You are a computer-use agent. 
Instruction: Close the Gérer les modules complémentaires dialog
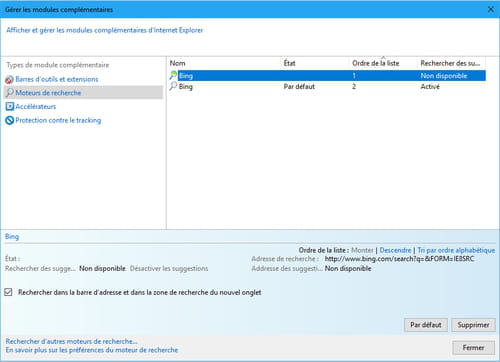pyautogui.click(x=491, y=9)
